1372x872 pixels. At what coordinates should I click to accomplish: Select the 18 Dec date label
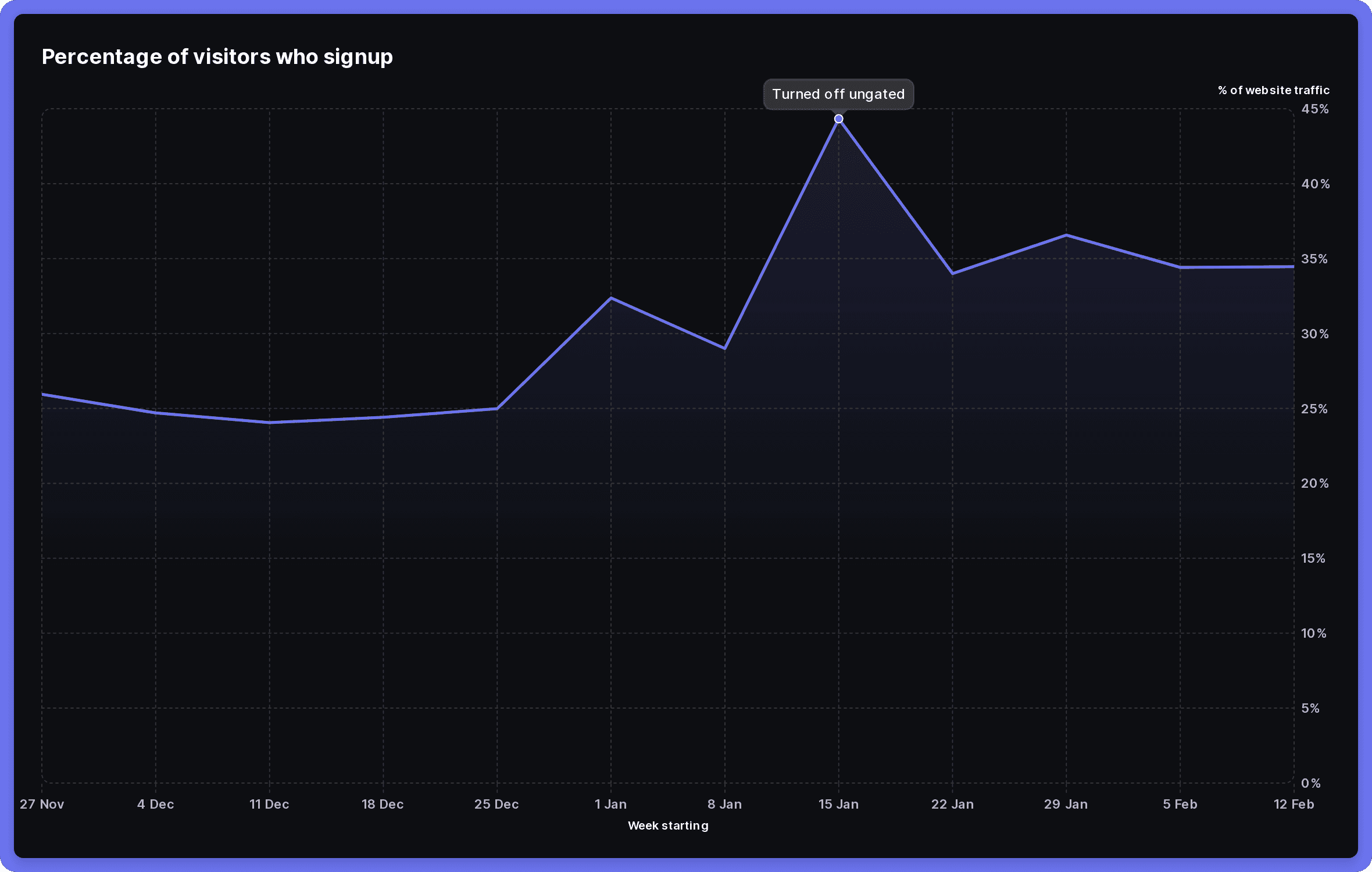[x=383, y=804]
